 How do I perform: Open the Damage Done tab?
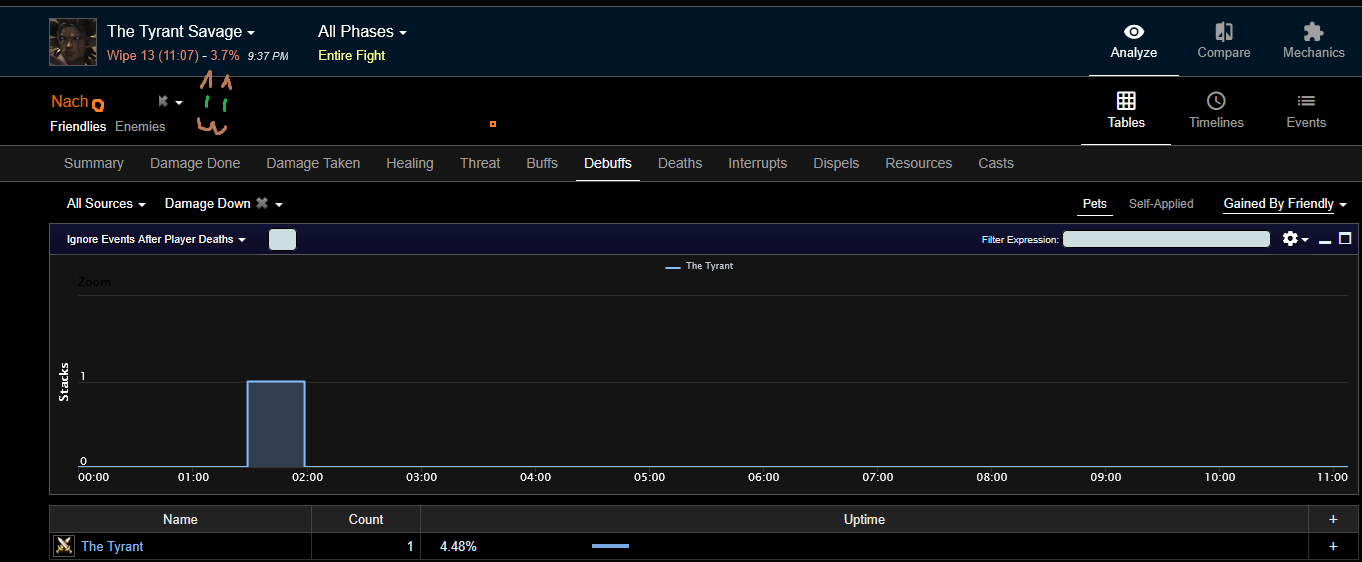click(195, 163)
